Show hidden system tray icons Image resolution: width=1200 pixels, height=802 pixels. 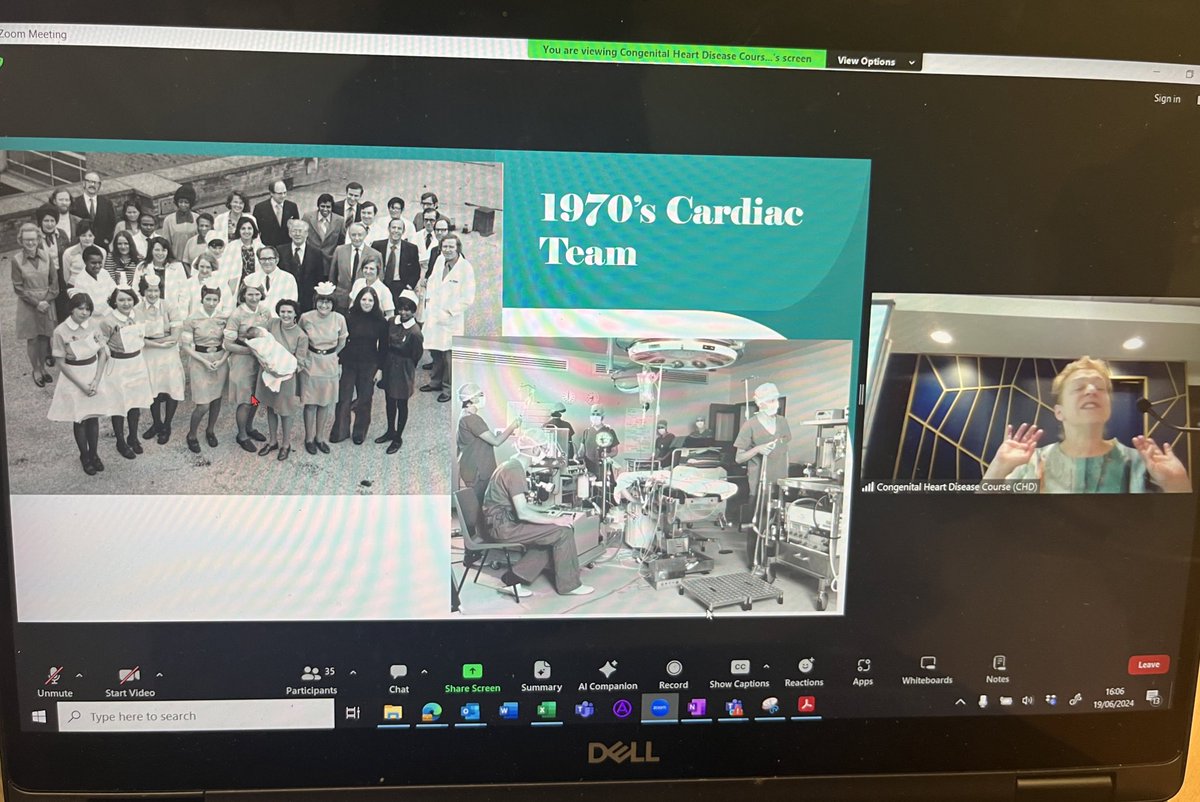coord(961,702)
